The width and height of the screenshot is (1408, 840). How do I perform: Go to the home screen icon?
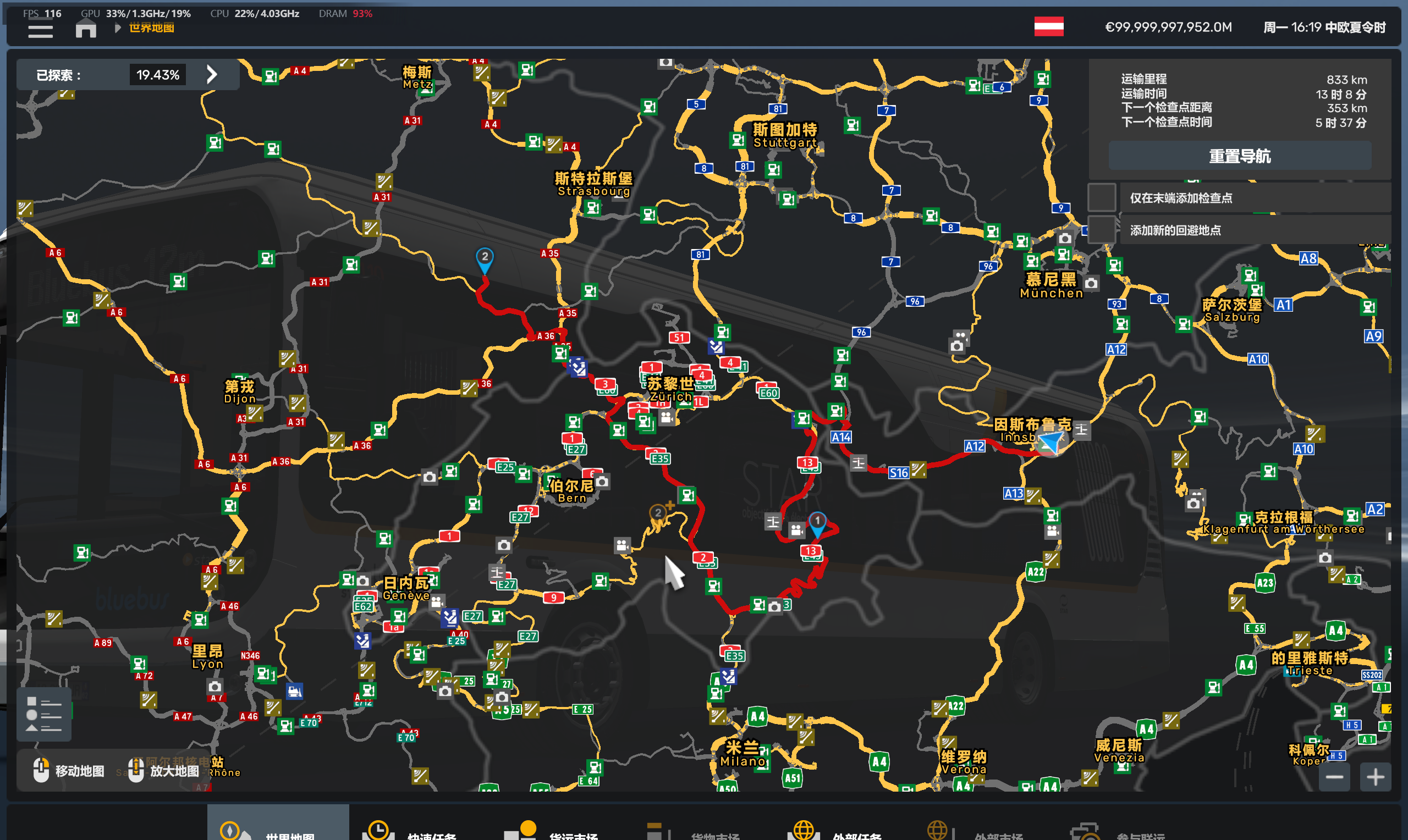85,28
